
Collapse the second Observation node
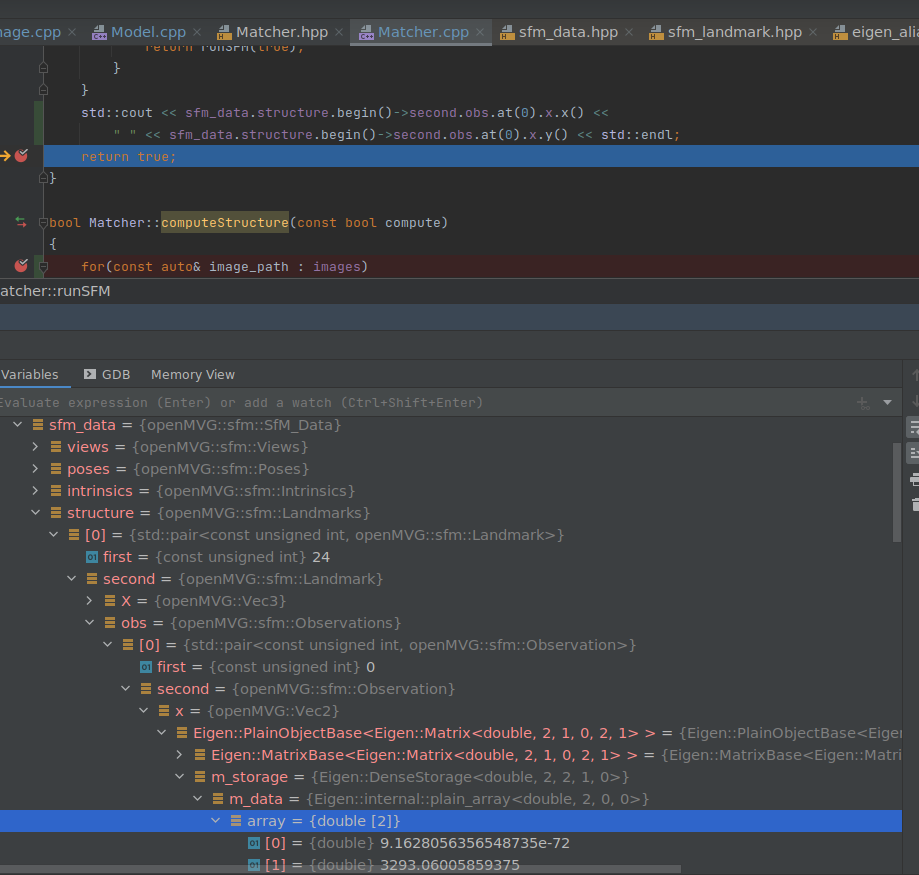click(125, 689)
